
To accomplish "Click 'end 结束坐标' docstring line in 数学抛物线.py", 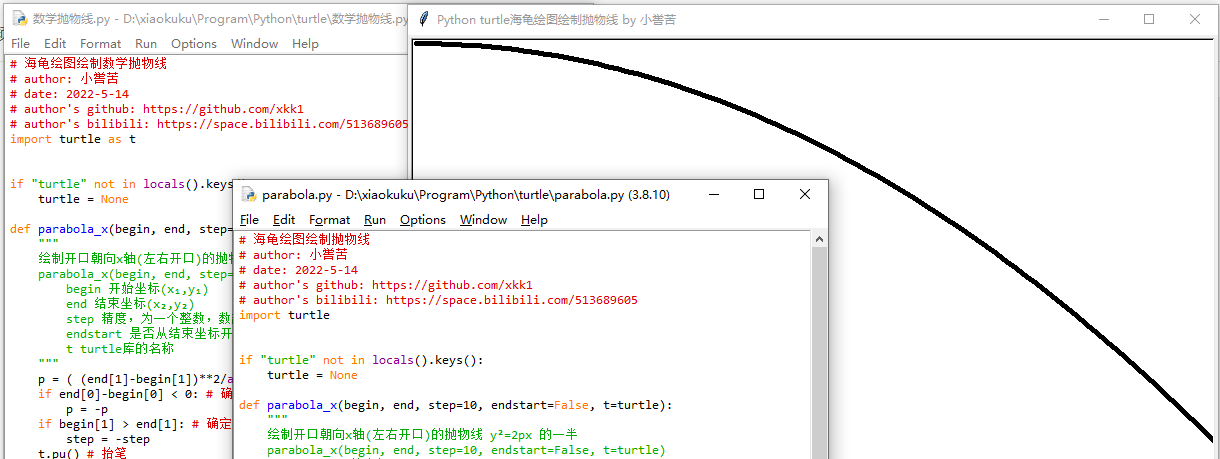I will [131, 304].
